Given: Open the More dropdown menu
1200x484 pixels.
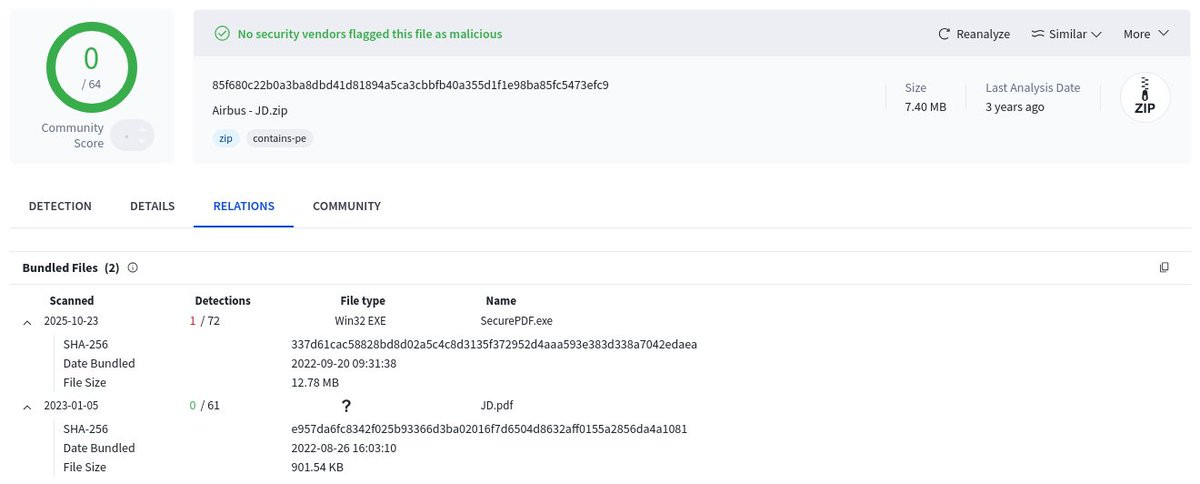Looking at the screenshot, I should point(1145,34).
